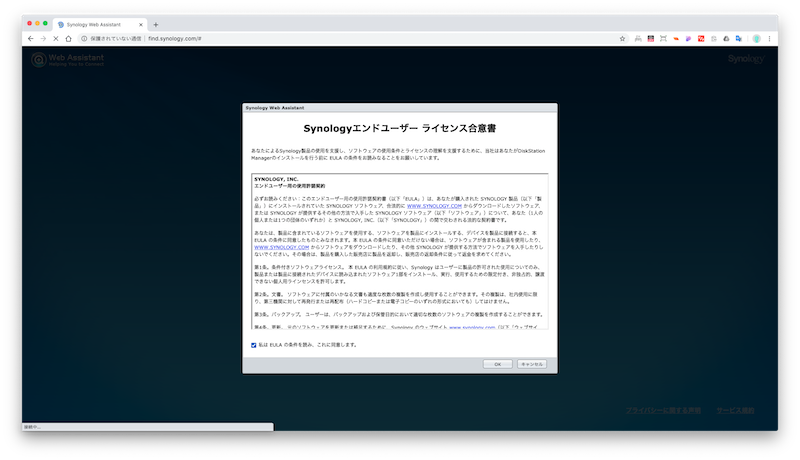Open WWW.SYNOLOGY.COM link in second EULA paragraph
Image resolution: width=800 pixels, height=460 pixels.
(x=282, y=247)
